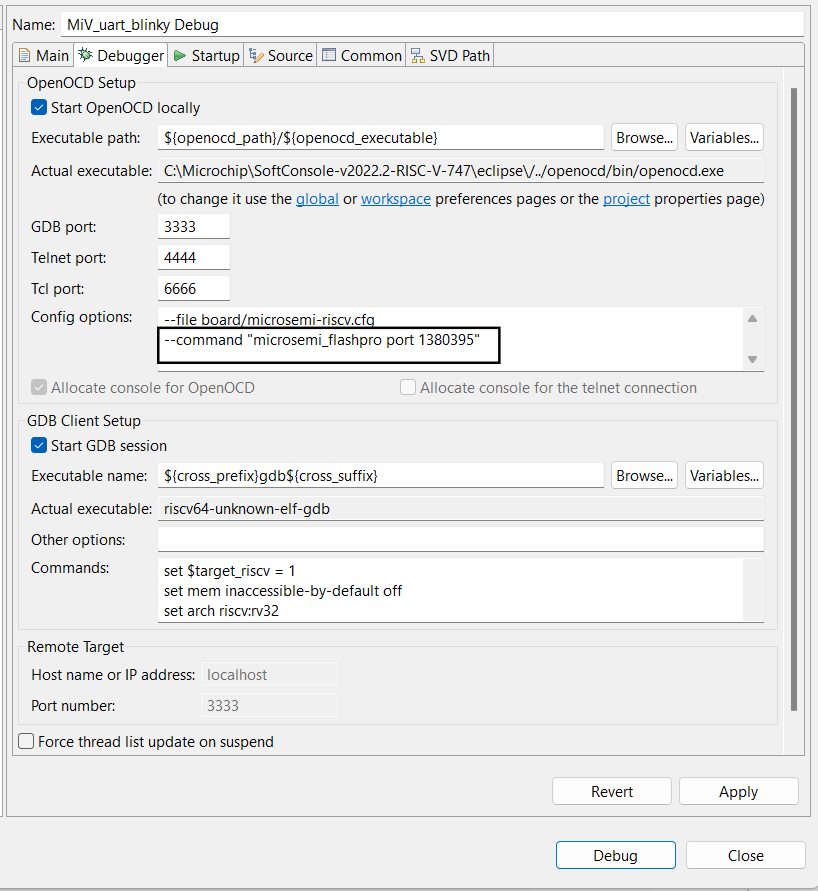Open the global preferences link
Viewport: 818px width, 891px height.
pyautogui.click(x=318, y=199)
